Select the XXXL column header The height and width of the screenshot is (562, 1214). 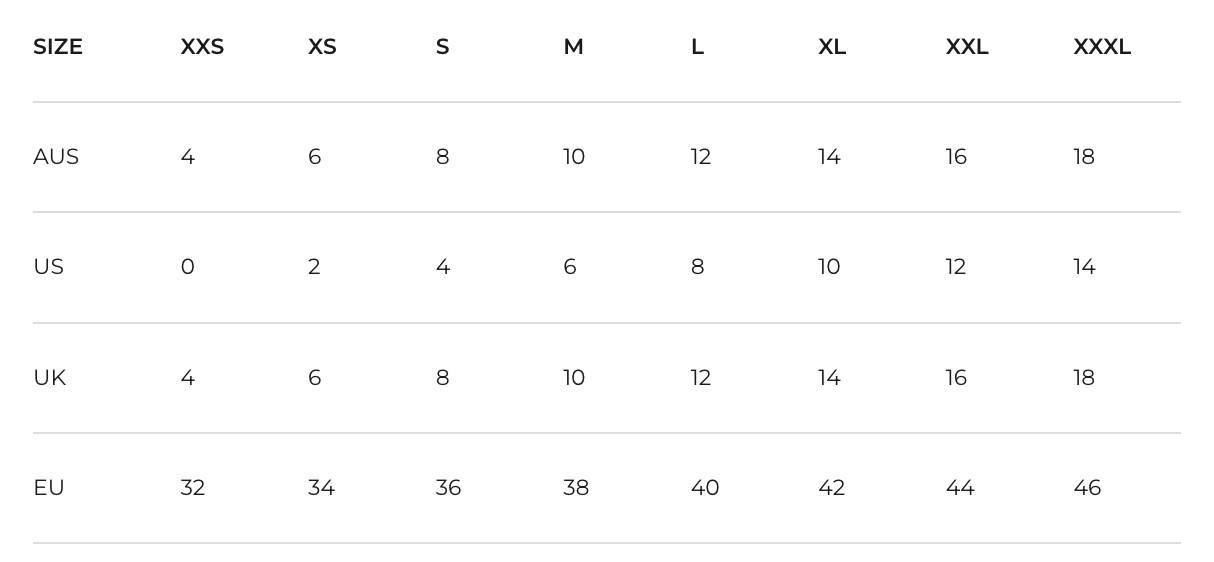pyautogui.click(x=1102, y=47)
